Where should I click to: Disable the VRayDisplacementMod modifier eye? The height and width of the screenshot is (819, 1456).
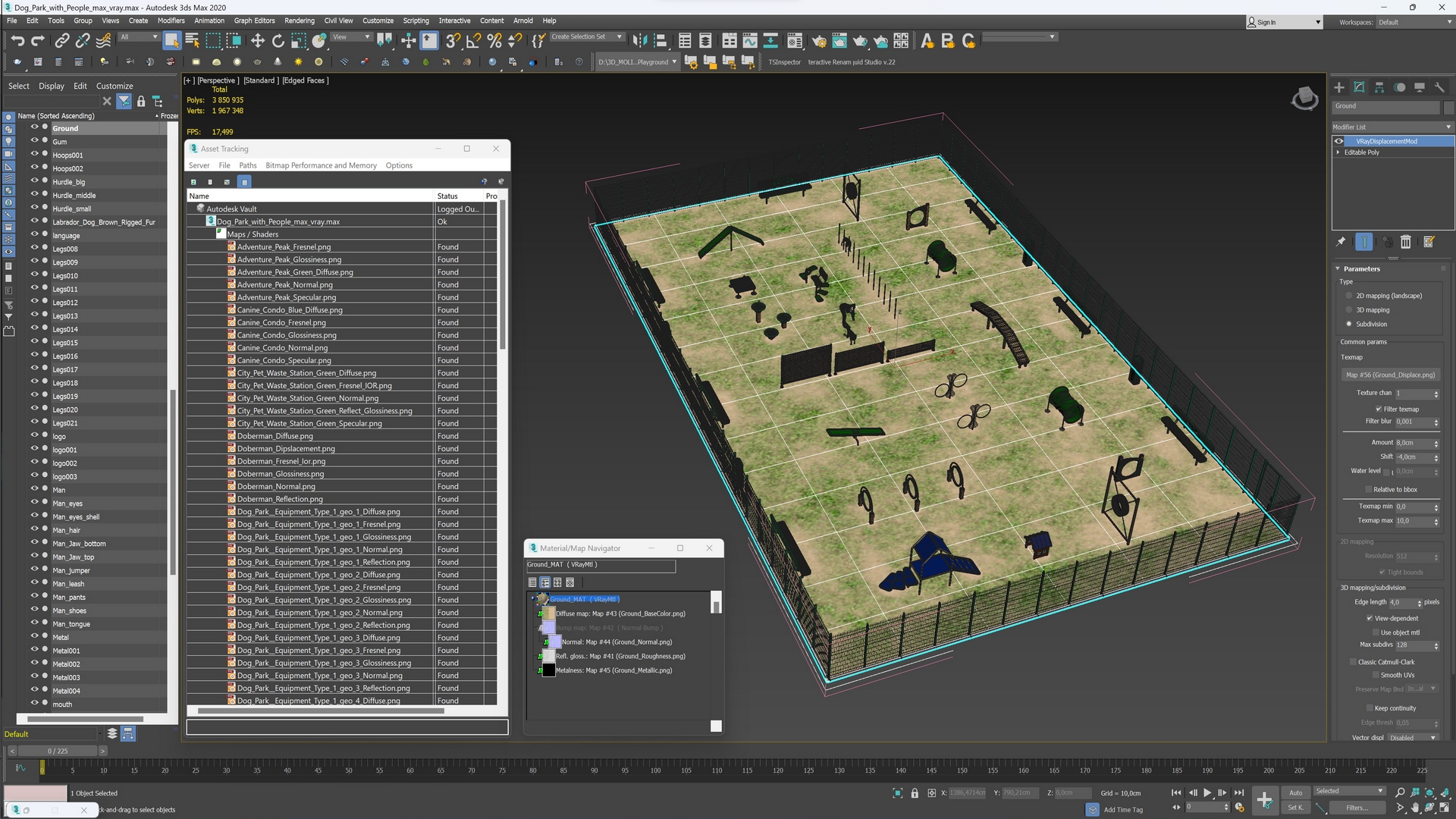pyautogui.click(x=1339, y=141)
